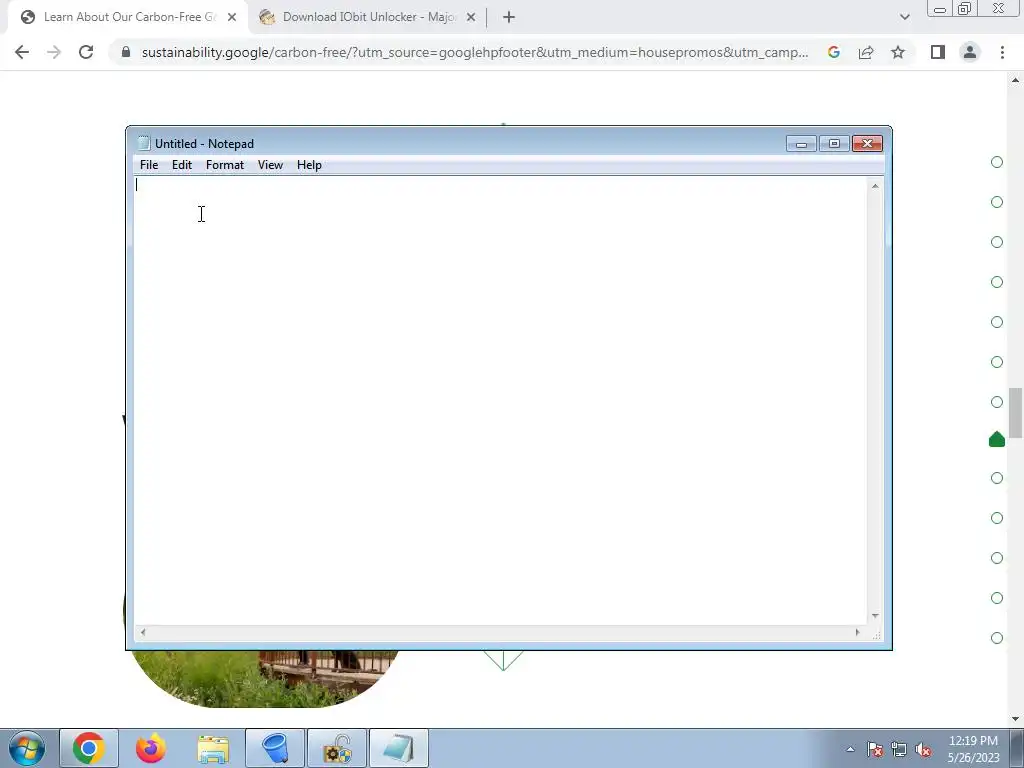Viewport: 1024px width, 768px height.
Task: Toggle Chrome side panel
Action: pos(938,52)
